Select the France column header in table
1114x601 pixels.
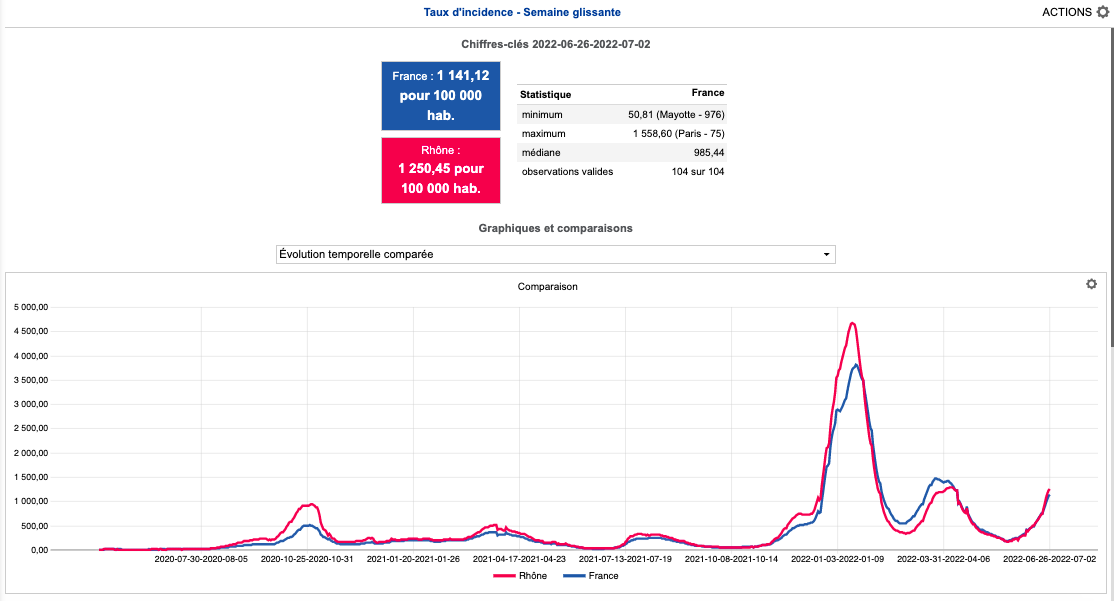(x=707, y=93)
